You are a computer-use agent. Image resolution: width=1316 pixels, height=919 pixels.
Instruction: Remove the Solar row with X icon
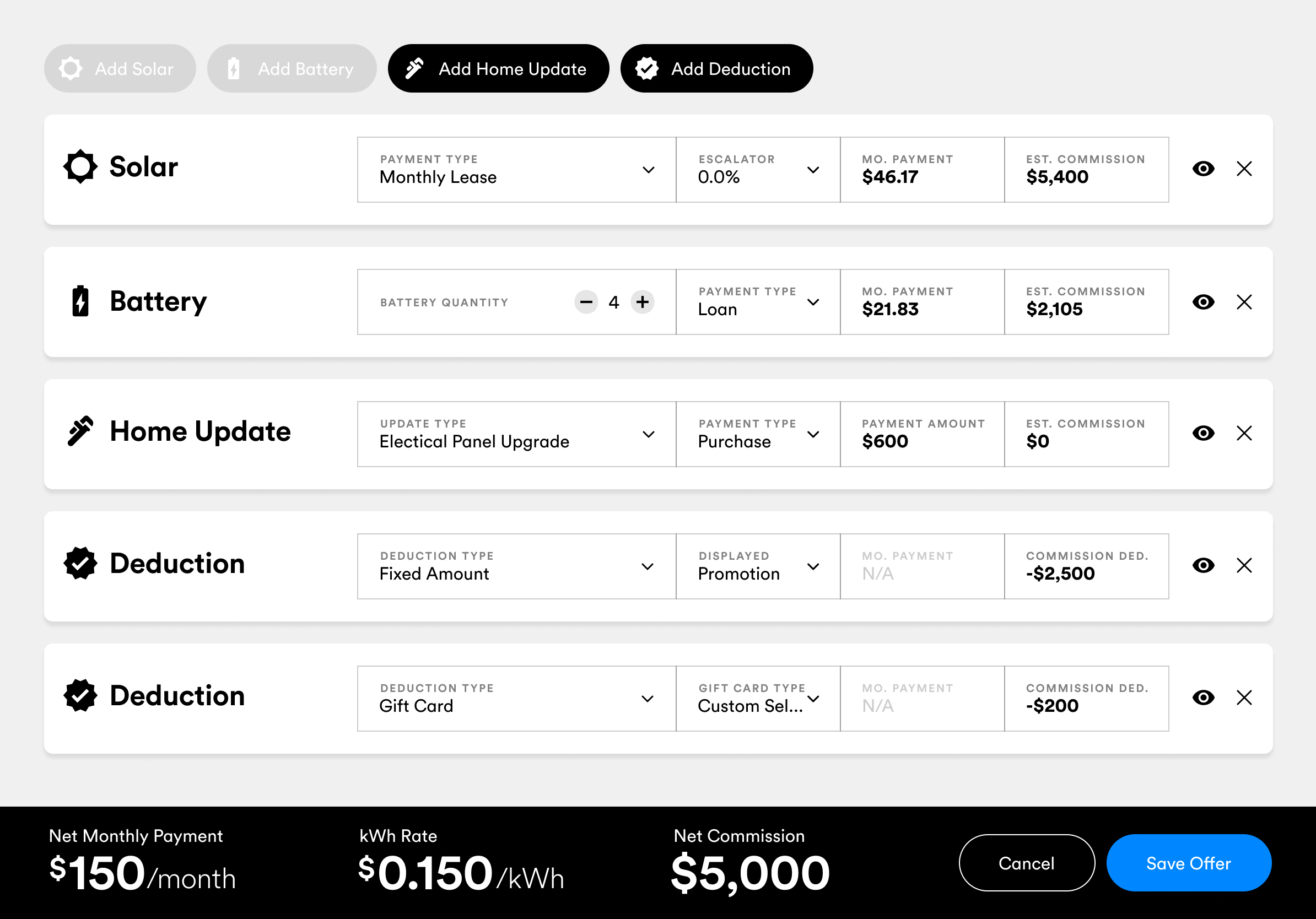[1244, 169]
